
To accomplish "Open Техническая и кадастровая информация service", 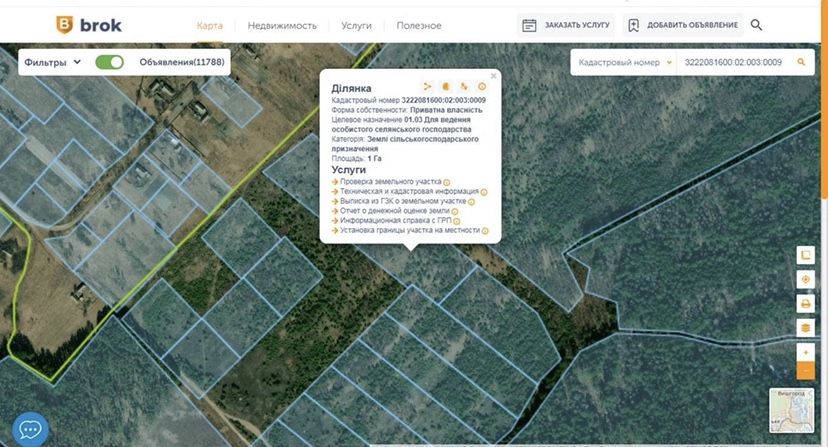I will coord(409,191).
